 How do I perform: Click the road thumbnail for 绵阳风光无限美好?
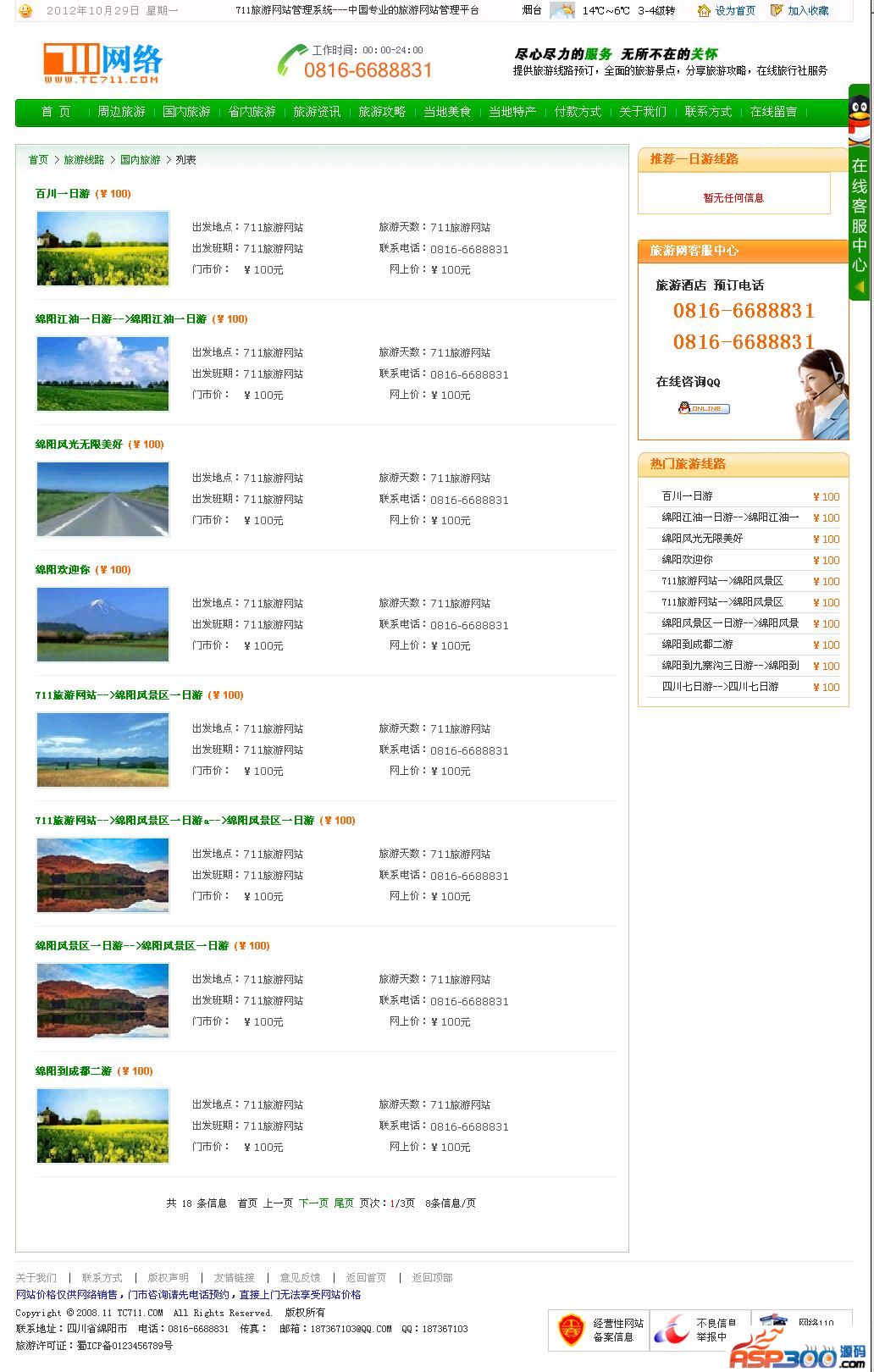click(x=102, y=499)
